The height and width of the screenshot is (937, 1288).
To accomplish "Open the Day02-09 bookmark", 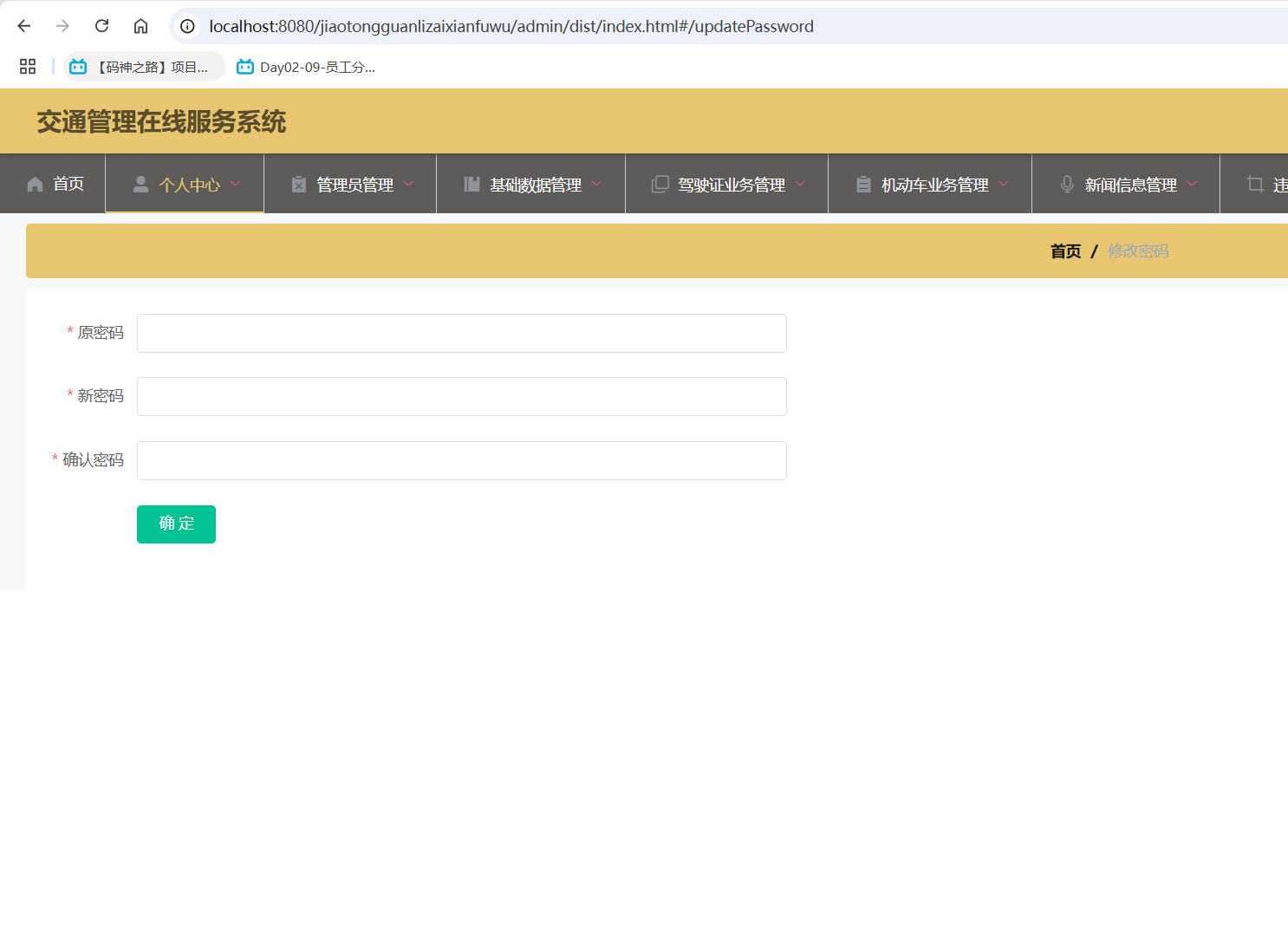I will [x=307, y=67].
